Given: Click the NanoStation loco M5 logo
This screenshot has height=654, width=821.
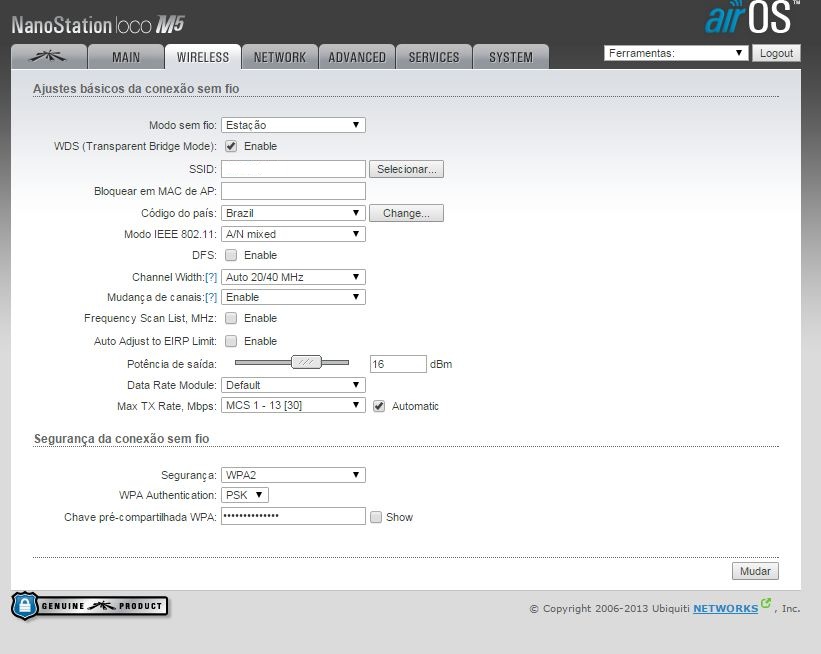Looking at the screenshot, I should coord(98,25).
